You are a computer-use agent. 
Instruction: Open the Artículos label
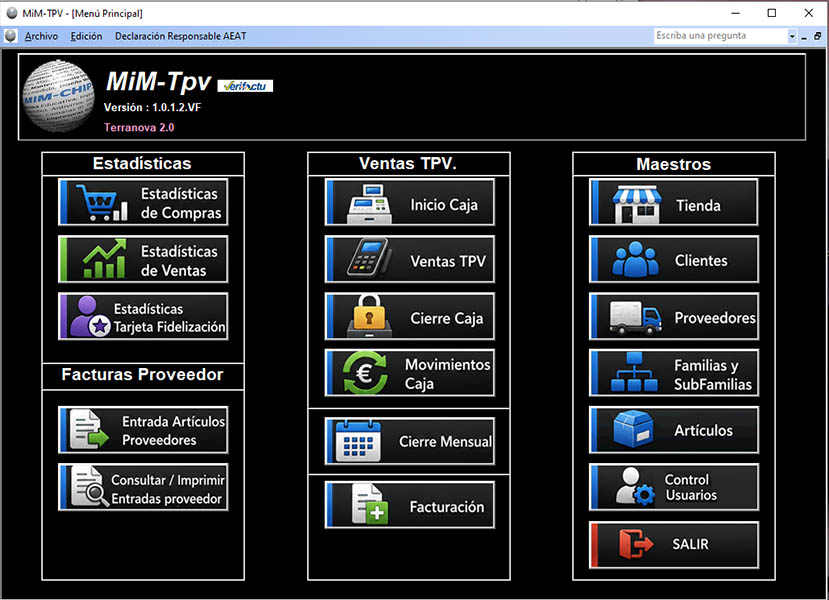pos(703,430)
